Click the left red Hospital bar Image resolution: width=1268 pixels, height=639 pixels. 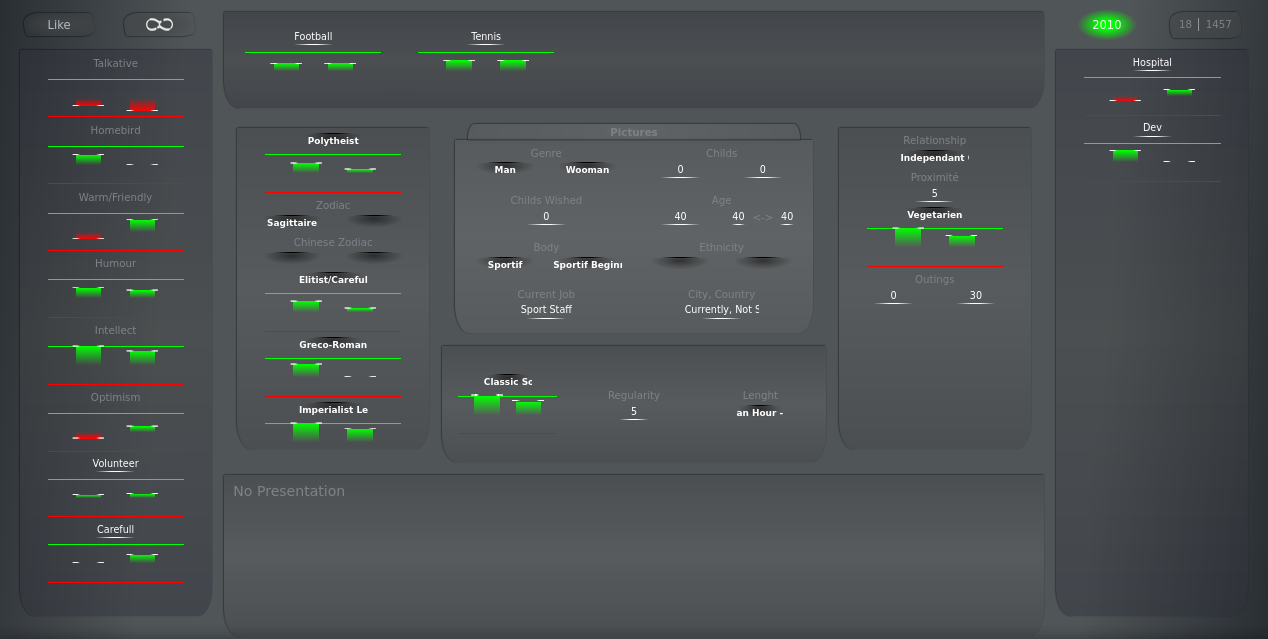point(1125,100)
